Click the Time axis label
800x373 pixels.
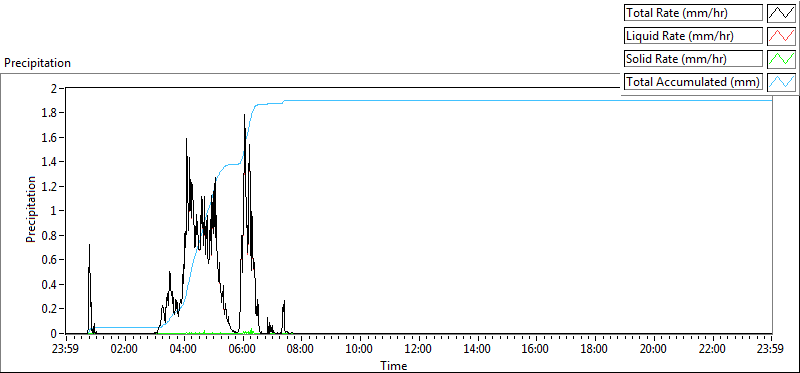[393, 365]
